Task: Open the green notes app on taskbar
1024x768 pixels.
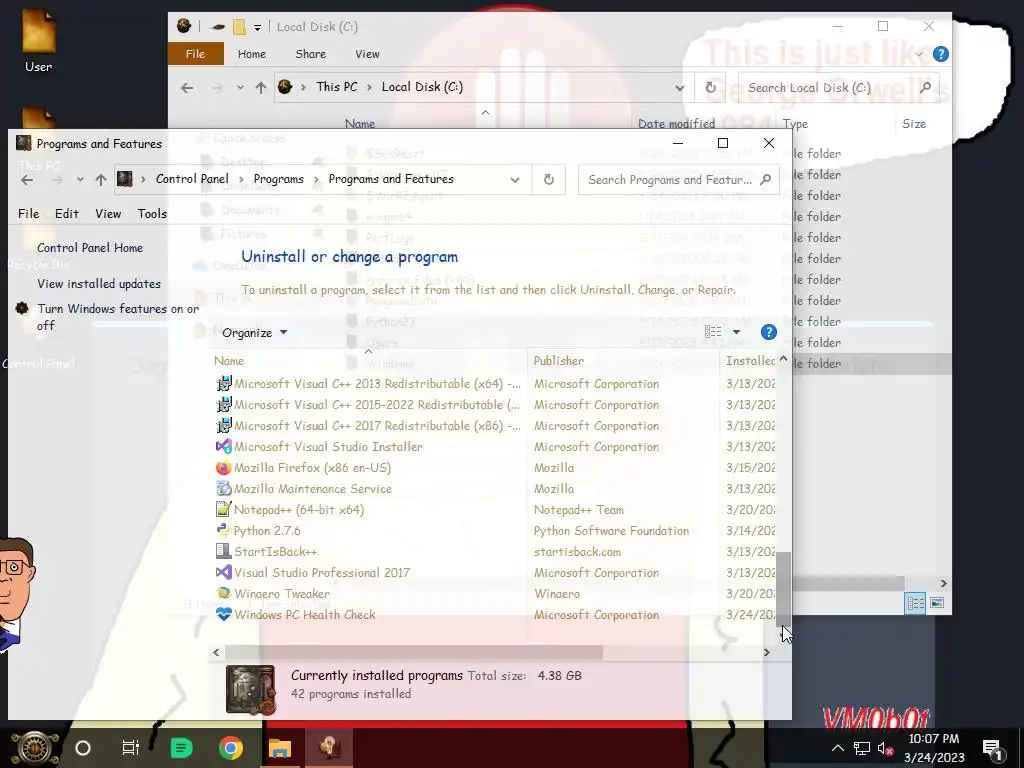Action: (x=182, y=748)
